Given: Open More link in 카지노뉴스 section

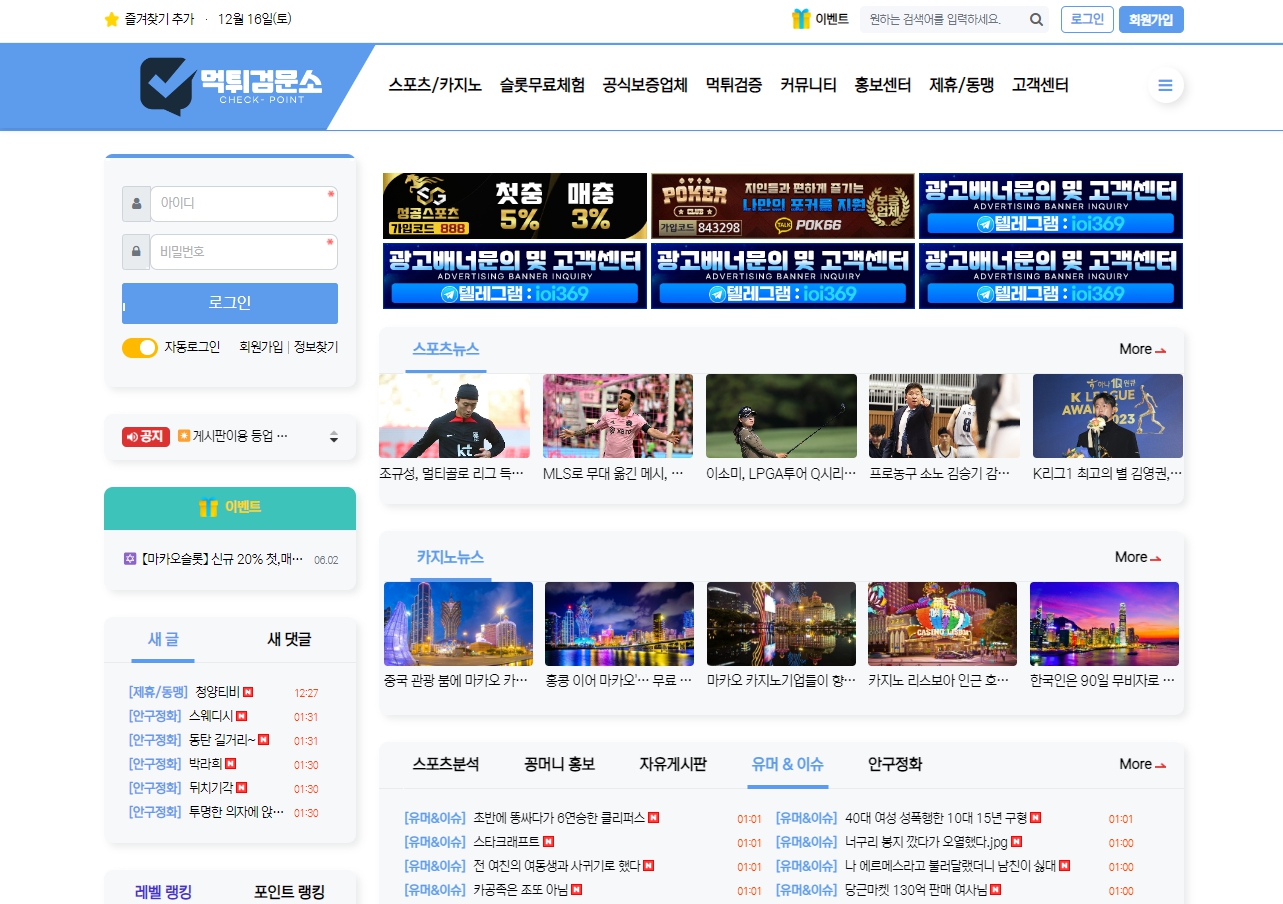Looking at the screenshot, I should tap(1138, 557).
